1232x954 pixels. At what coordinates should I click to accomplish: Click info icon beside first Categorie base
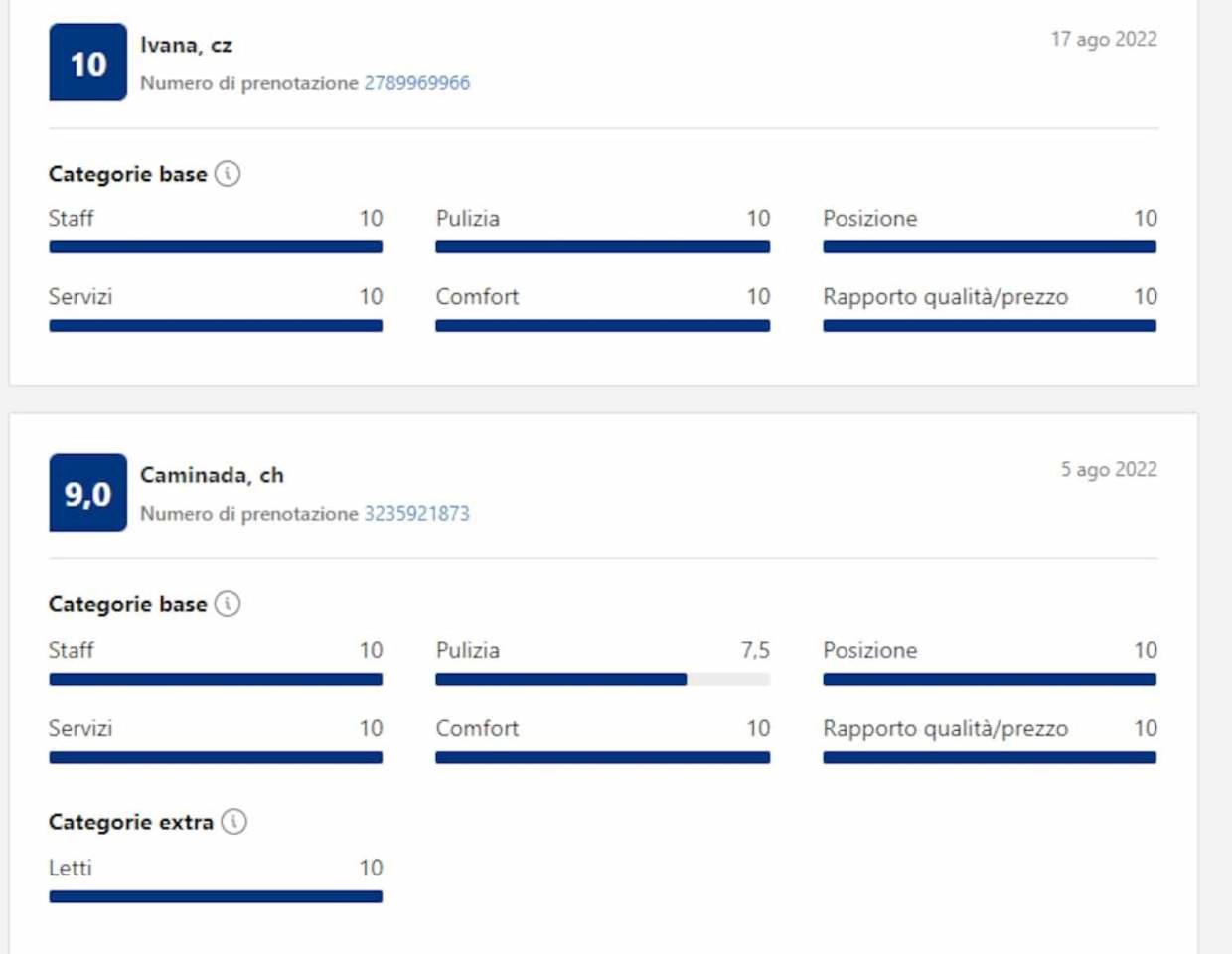228,174
